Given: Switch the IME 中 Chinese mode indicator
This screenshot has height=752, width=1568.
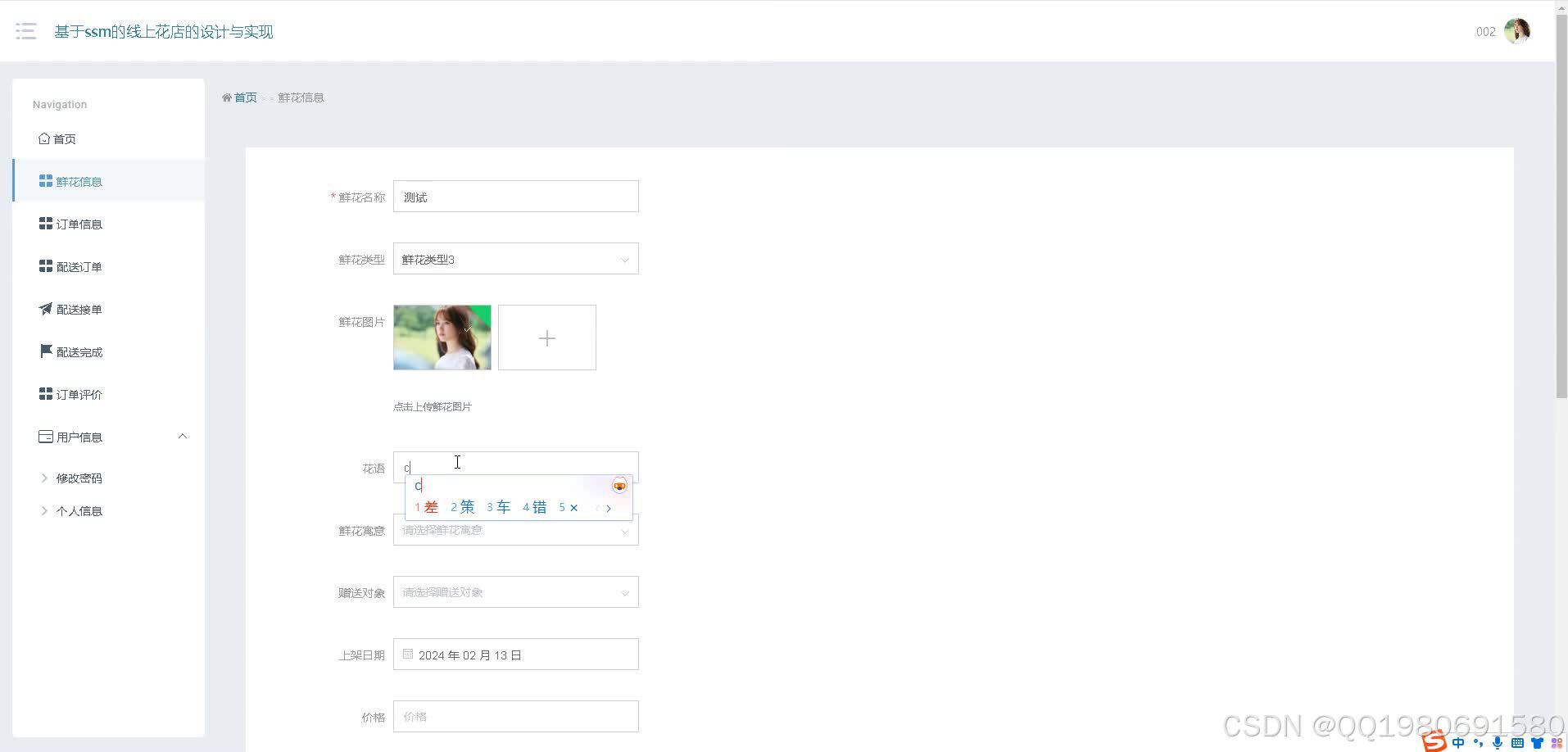Looking at the screenshot, I should coord(1458,742).
